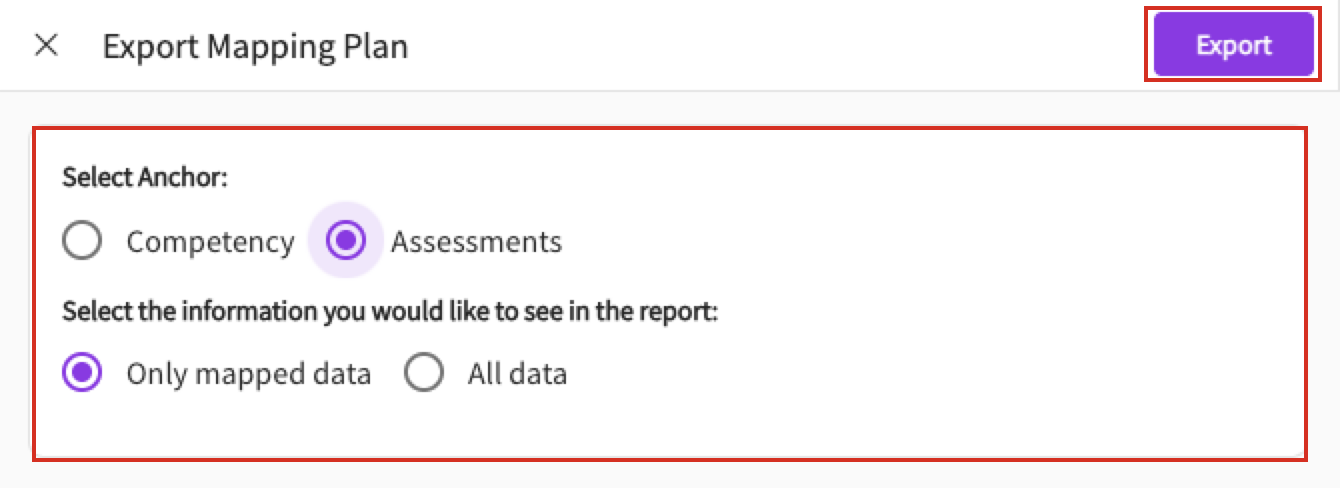The width and height of the screenshot is (1340, 488).
Task: Click the word "Mapping" in the title
Action: pyautogui.click(x=254, y=47)
